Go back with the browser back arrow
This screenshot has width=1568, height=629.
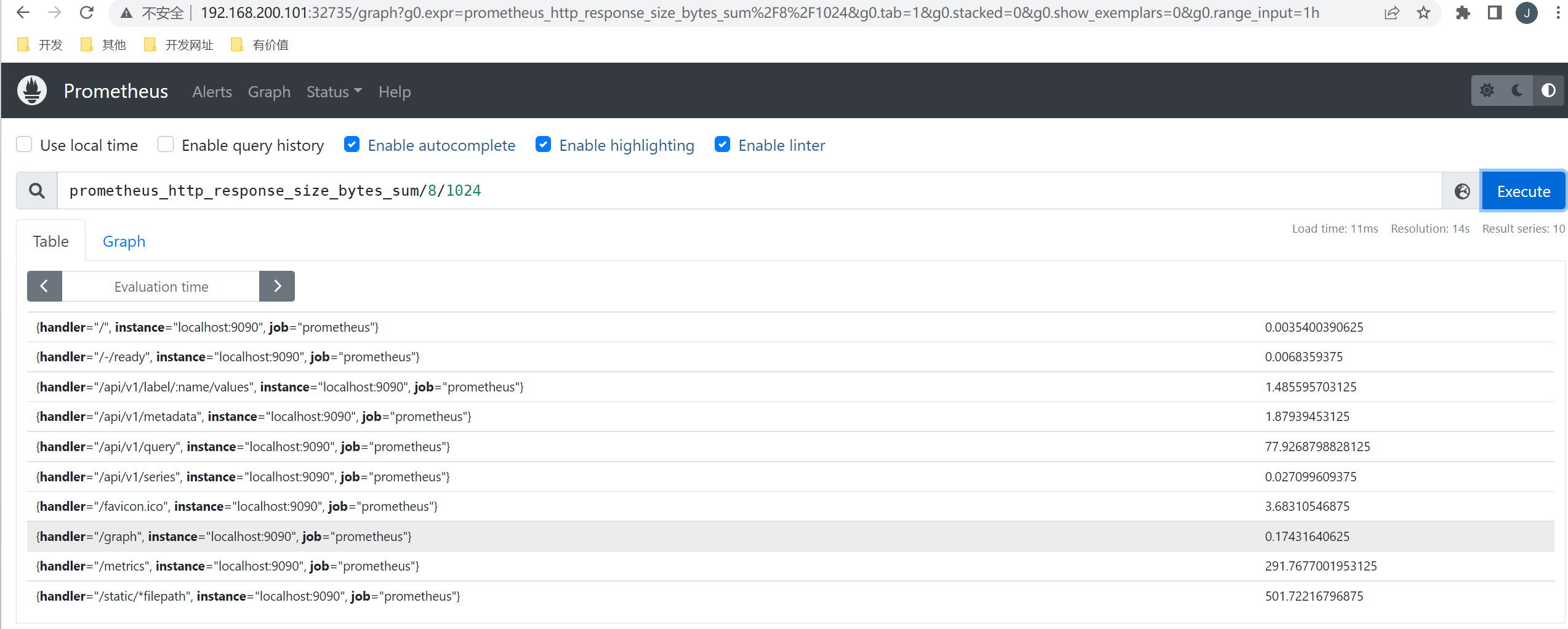[23, 12]
